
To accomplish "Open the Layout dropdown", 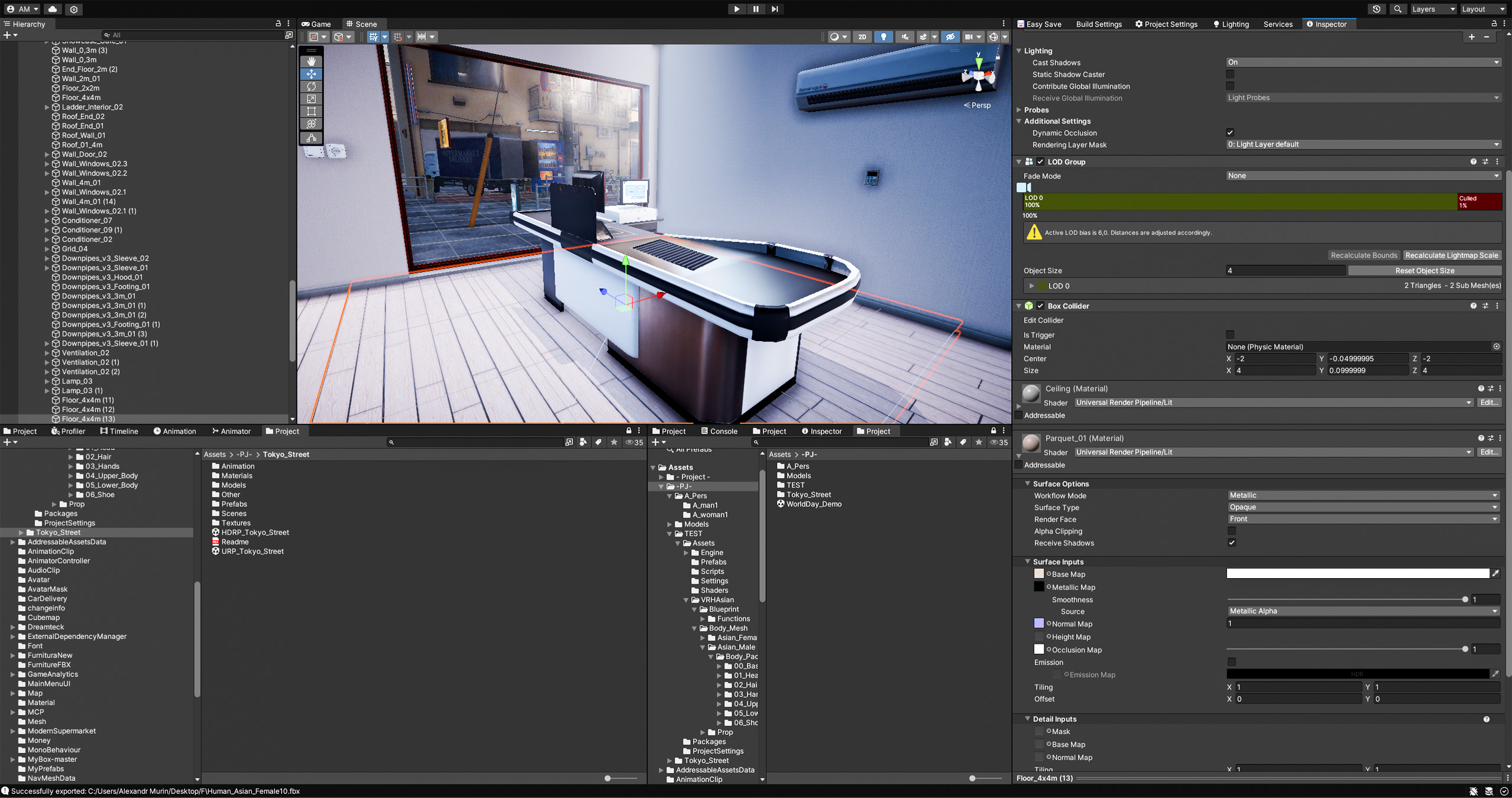I will [x=1482, y=9].
